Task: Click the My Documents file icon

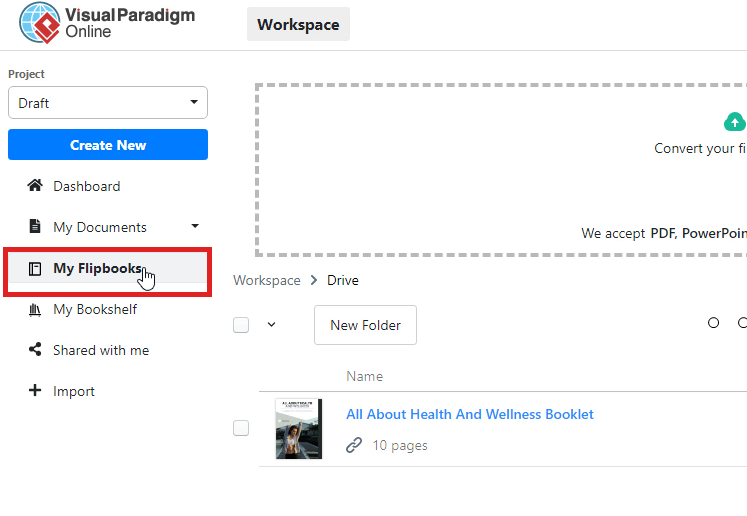Action: click(x=35, y=227)
